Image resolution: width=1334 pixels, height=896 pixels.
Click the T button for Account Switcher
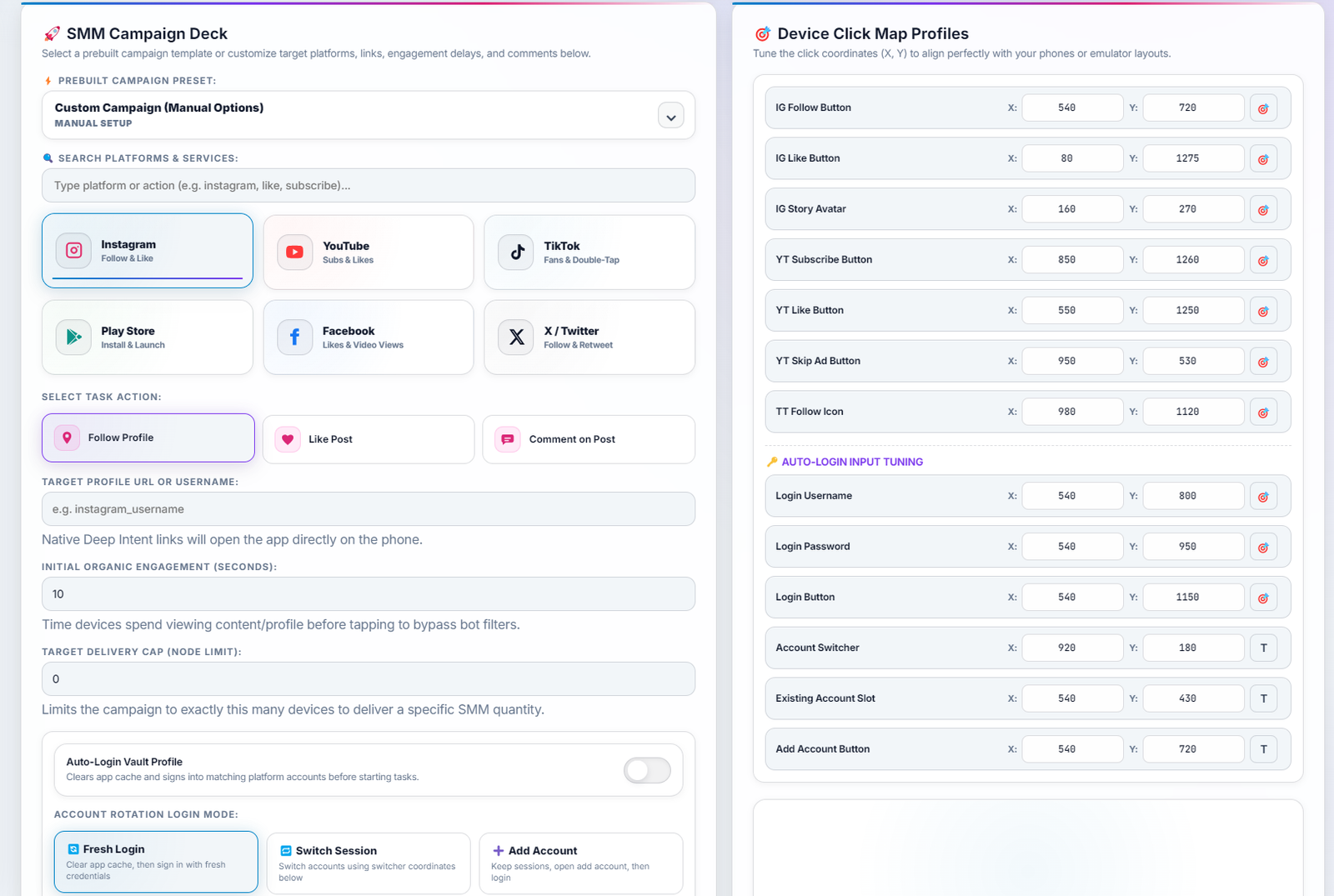[x=1263, y=648]
